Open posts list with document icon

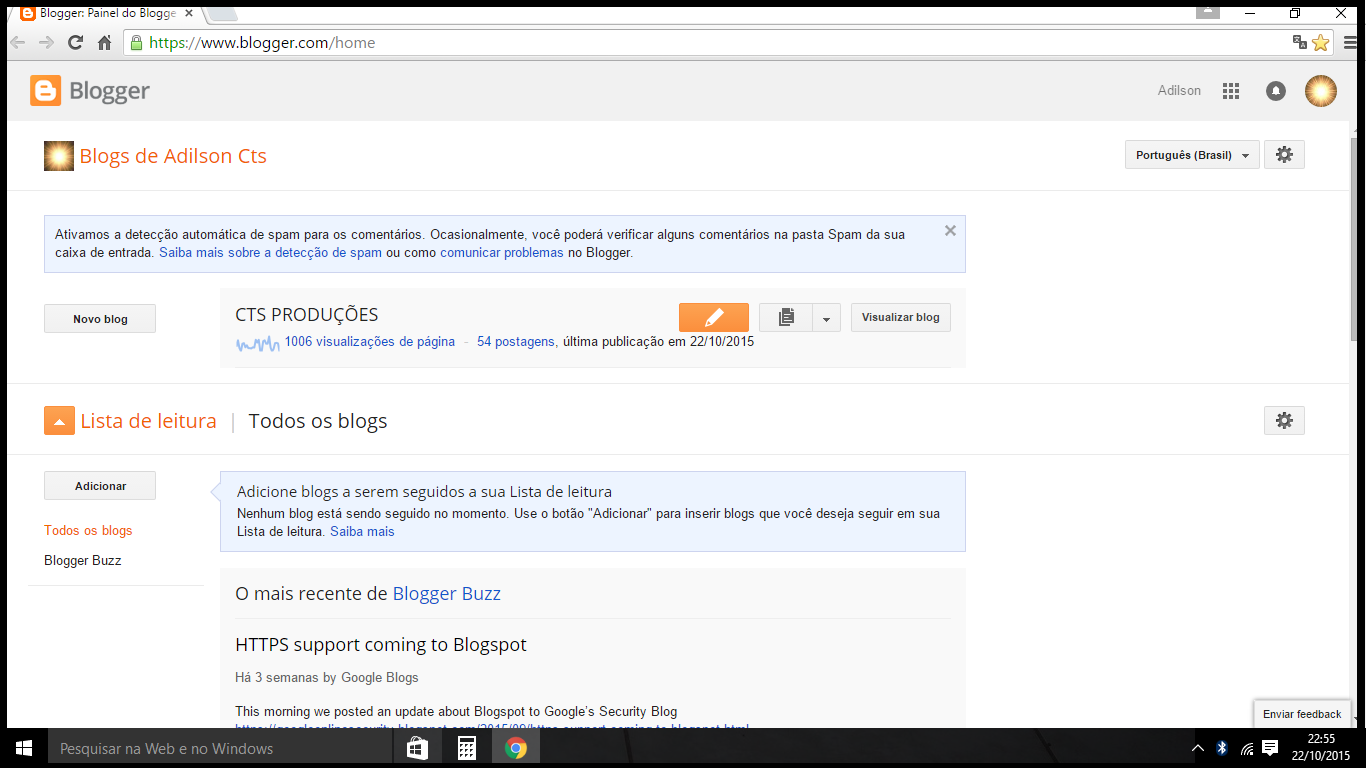786,317
